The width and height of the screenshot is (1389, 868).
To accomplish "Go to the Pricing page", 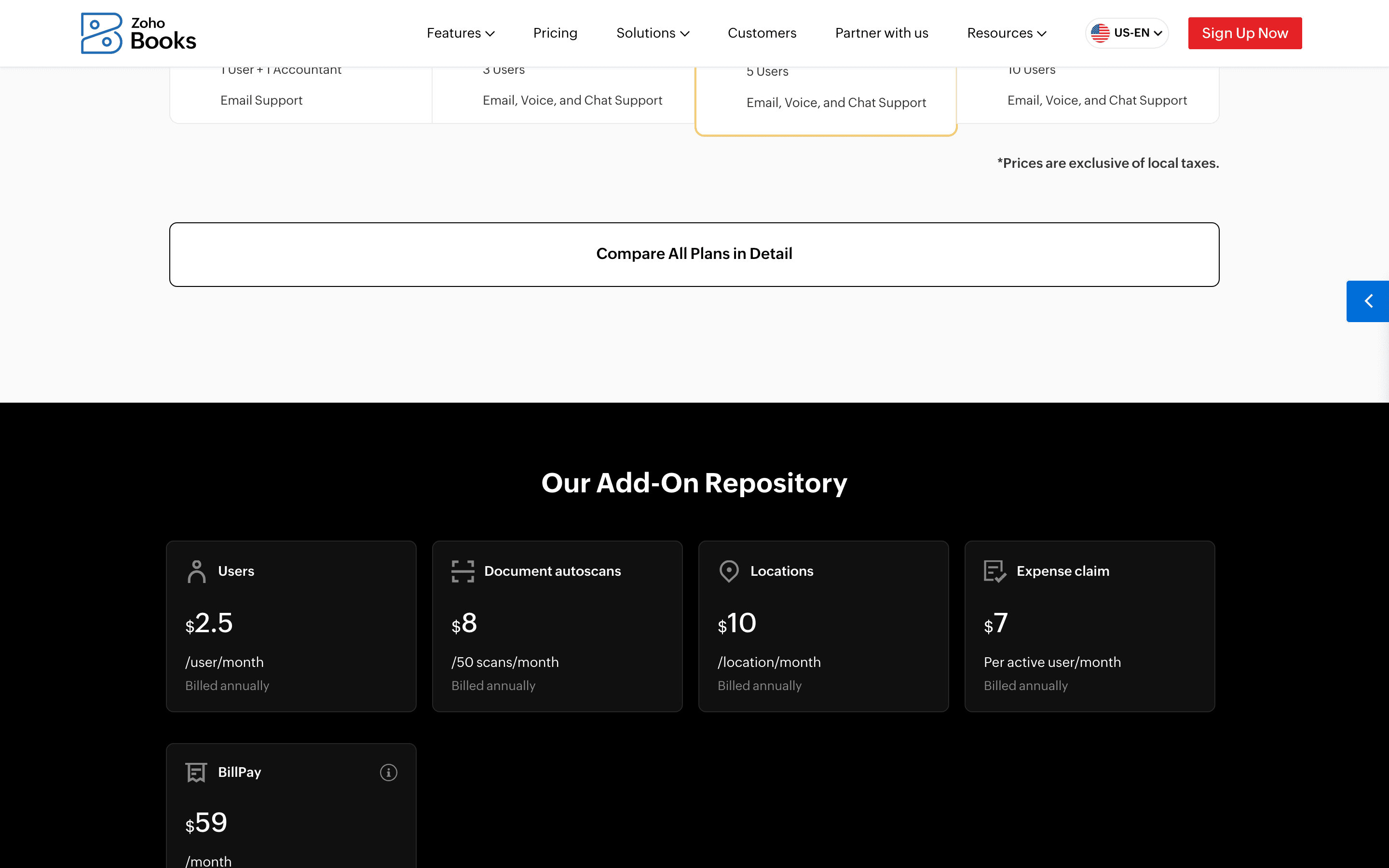I will point(555,33).
